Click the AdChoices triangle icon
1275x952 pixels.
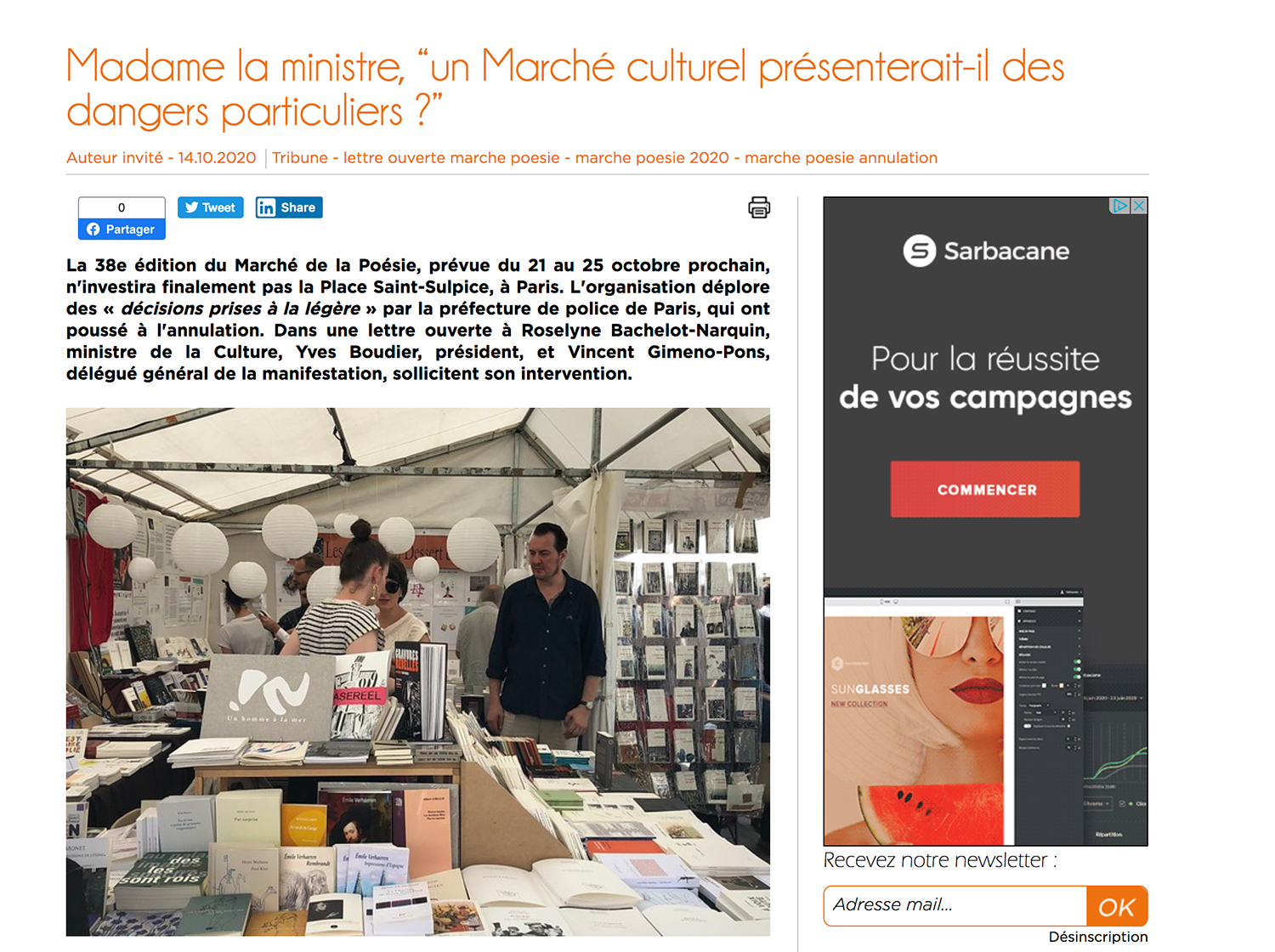tap(1120, 206)
